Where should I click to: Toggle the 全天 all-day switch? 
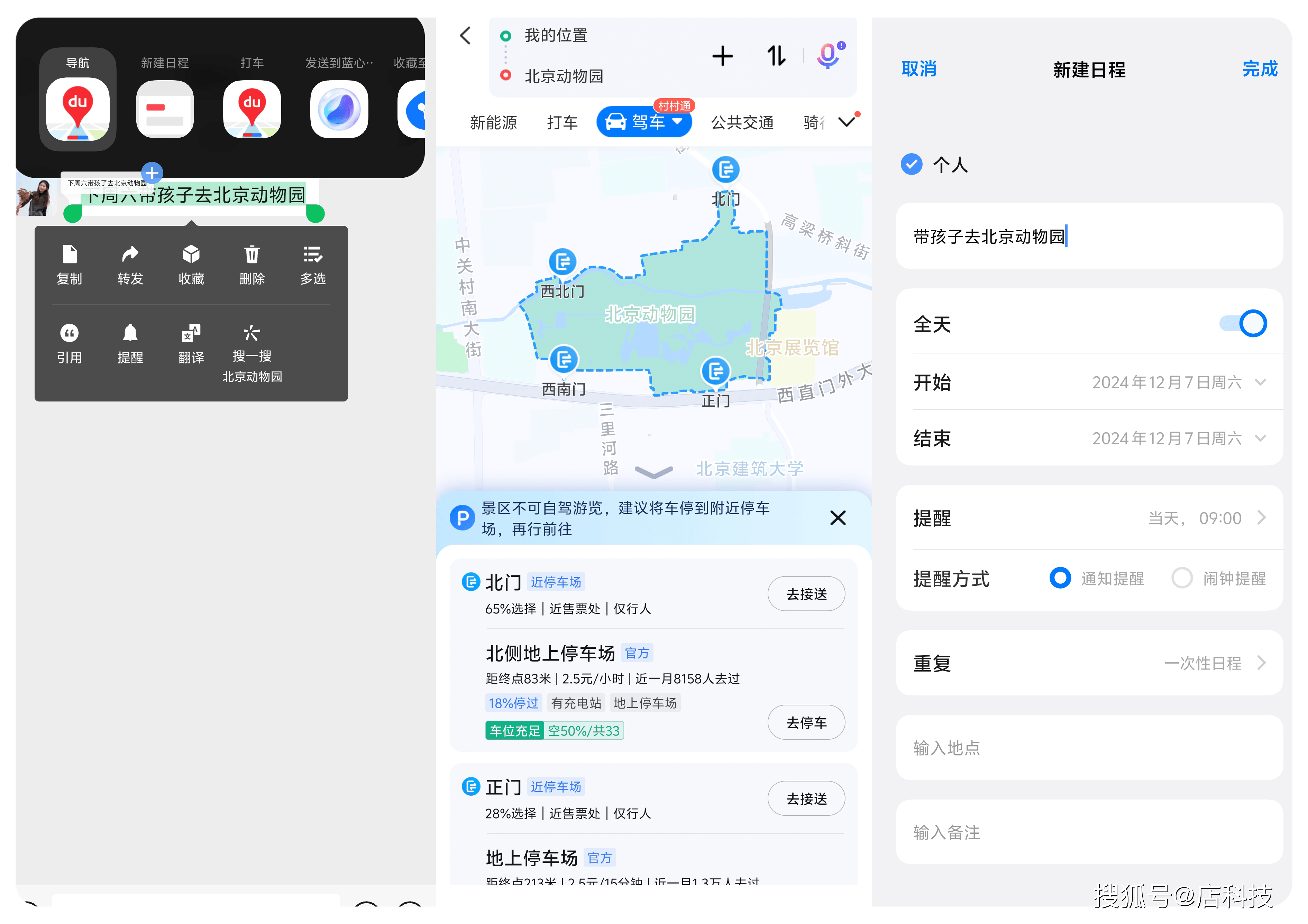coord(1243,323)
